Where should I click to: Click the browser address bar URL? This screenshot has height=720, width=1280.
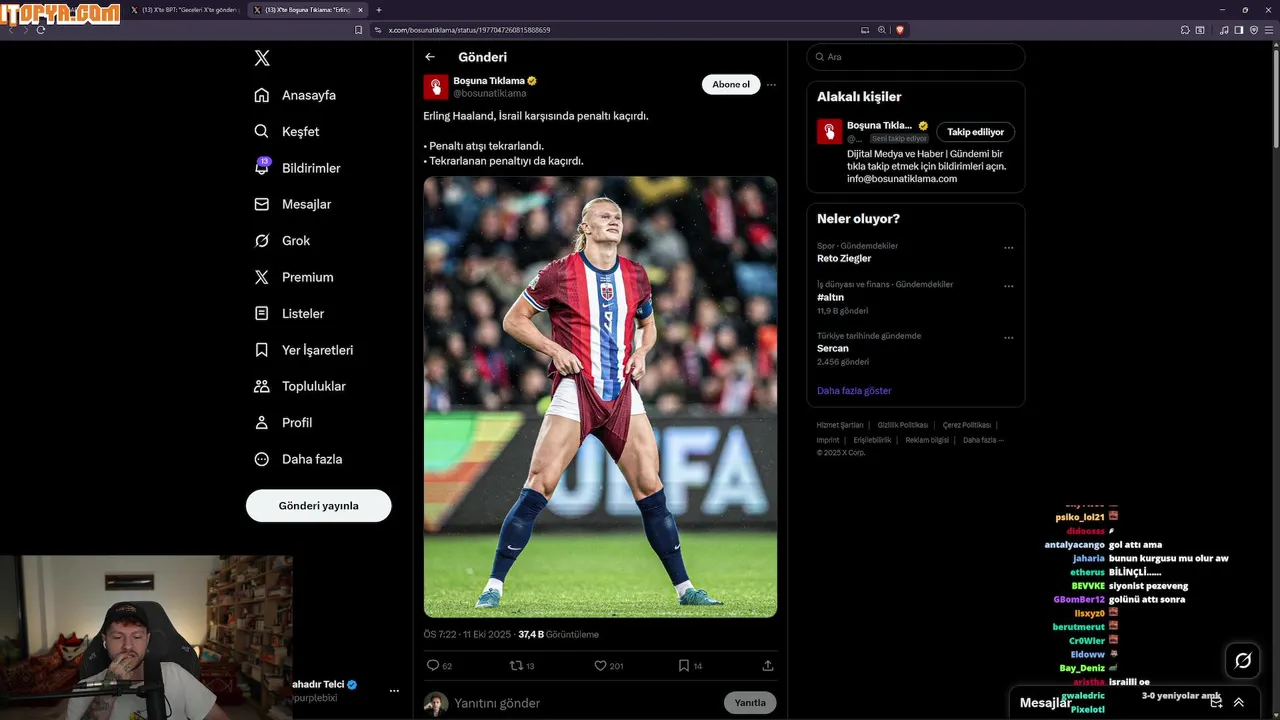pyautogui.click(x=469, y=30)
